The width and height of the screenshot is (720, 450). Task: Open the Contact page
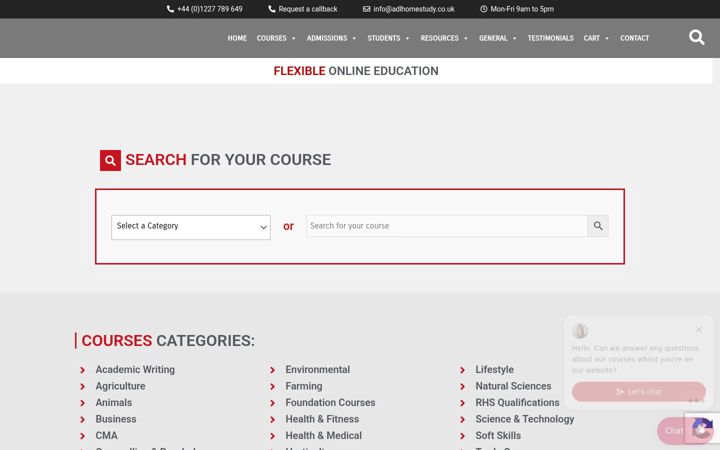635,38
